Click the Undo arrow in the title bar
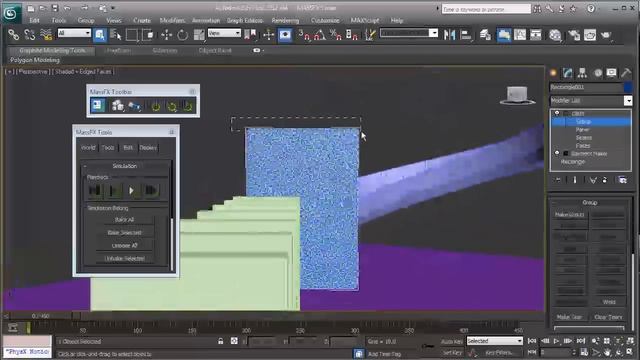The height and width of the screenshot is (360, 640). click(67, 8)
